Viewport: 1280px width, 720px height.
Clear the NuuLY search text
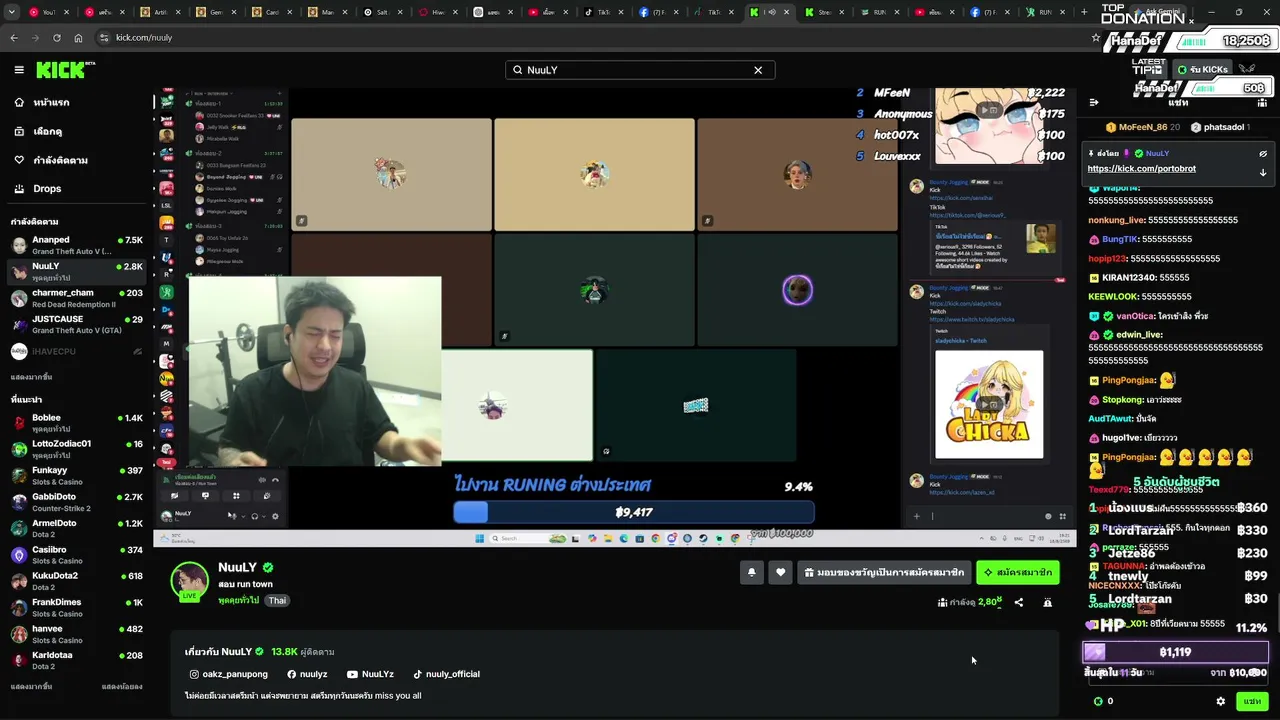758,70
